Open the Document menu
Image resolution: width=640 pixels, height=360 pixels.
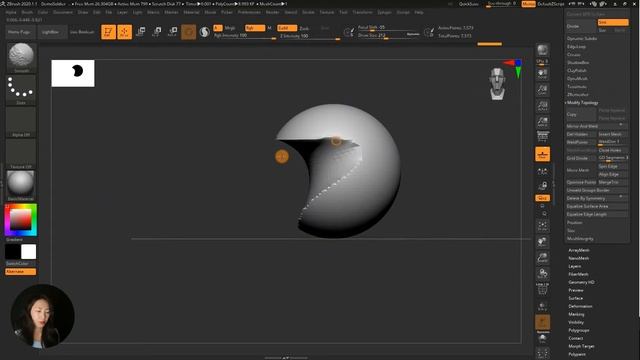(x=63, y=12)
